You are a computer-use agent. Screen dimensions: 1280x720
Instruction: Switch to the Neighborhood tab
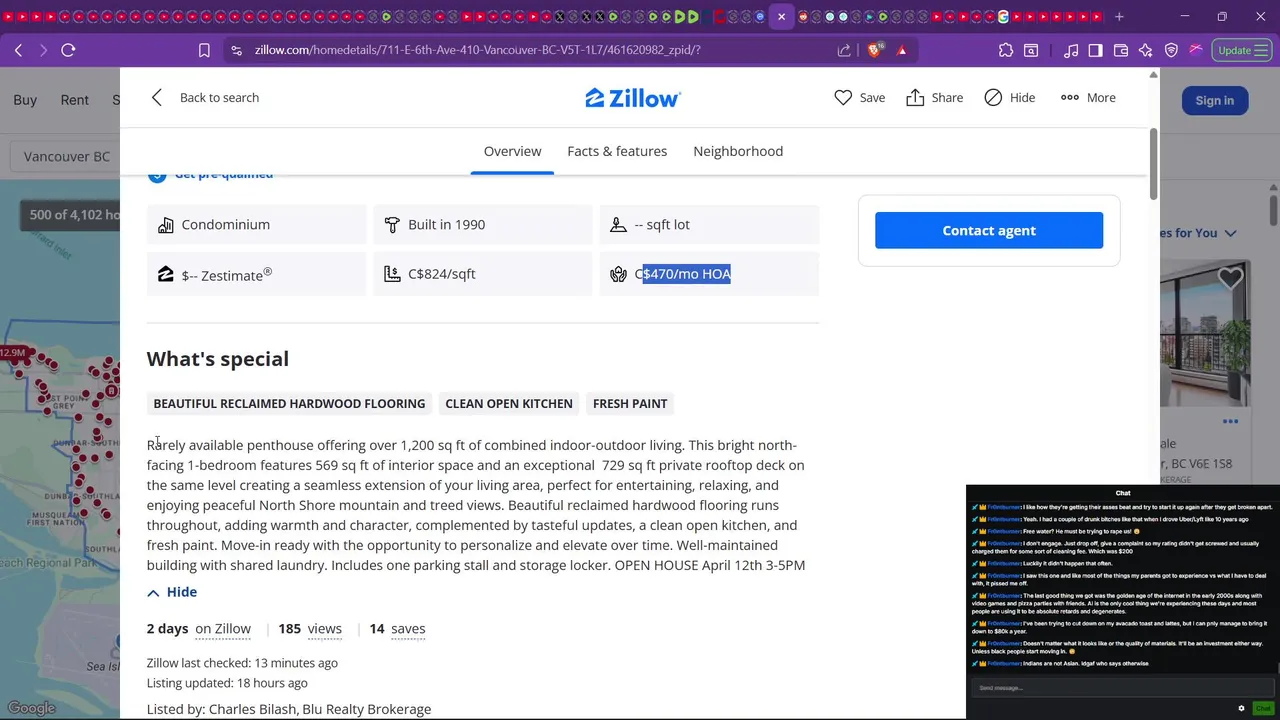[x=738, y=151]
